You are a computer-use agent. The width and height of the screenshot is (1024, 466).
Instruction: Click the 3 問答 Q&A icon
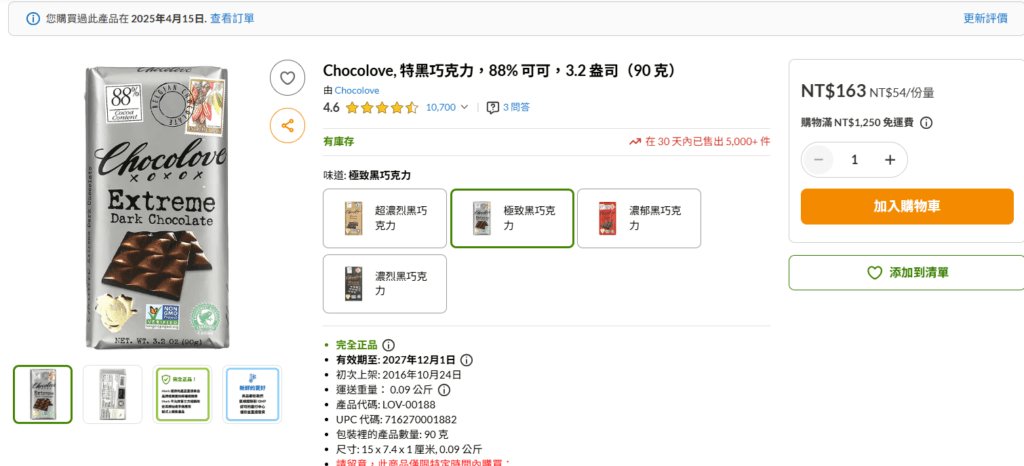pos(492,107)
